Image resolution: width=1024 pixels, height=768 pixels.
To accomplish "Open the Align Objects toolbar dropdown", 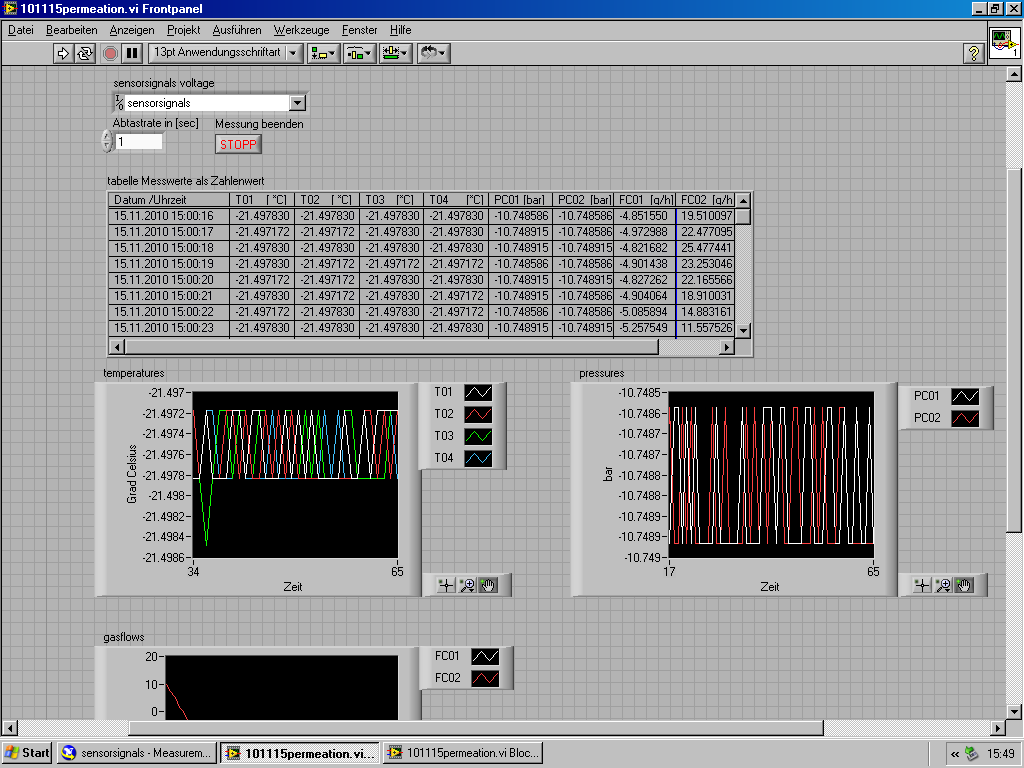I will [x=323, y=53].
